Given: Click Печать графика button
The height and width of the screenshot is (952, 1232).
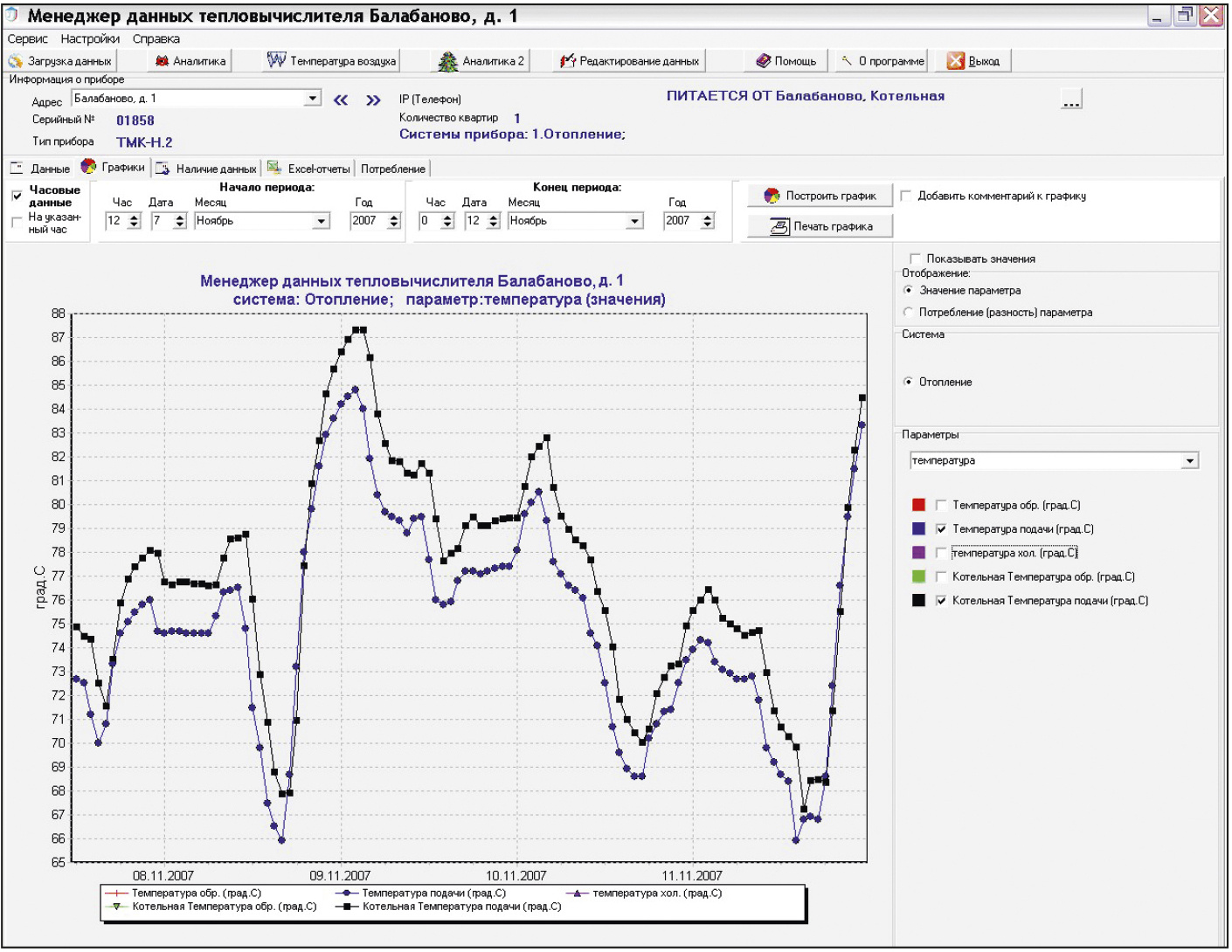Looking at the screenshot, I should click(820, 226).
